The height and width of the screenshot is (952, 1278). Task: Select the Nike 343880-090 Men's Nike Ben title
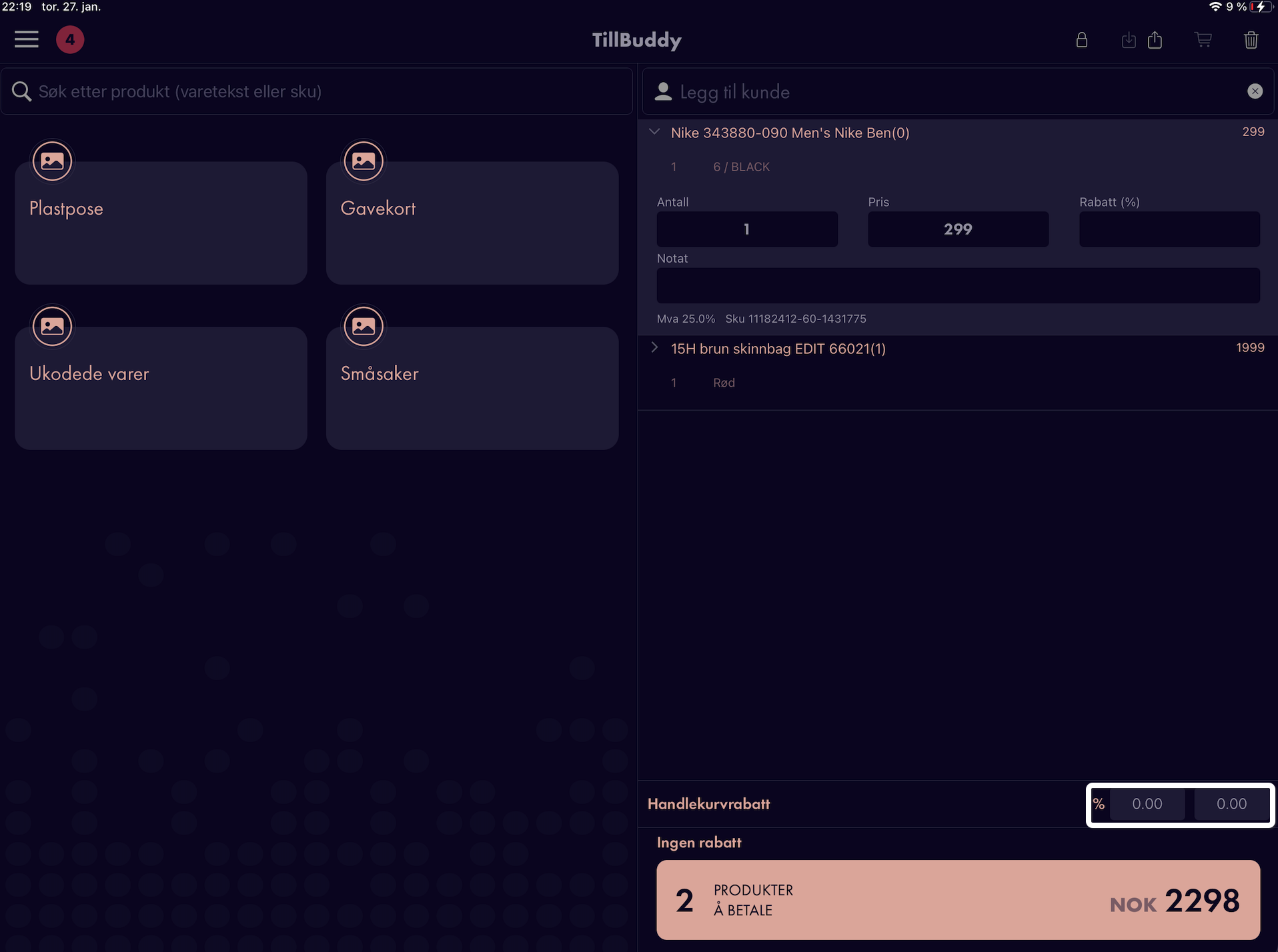point(790,133)
